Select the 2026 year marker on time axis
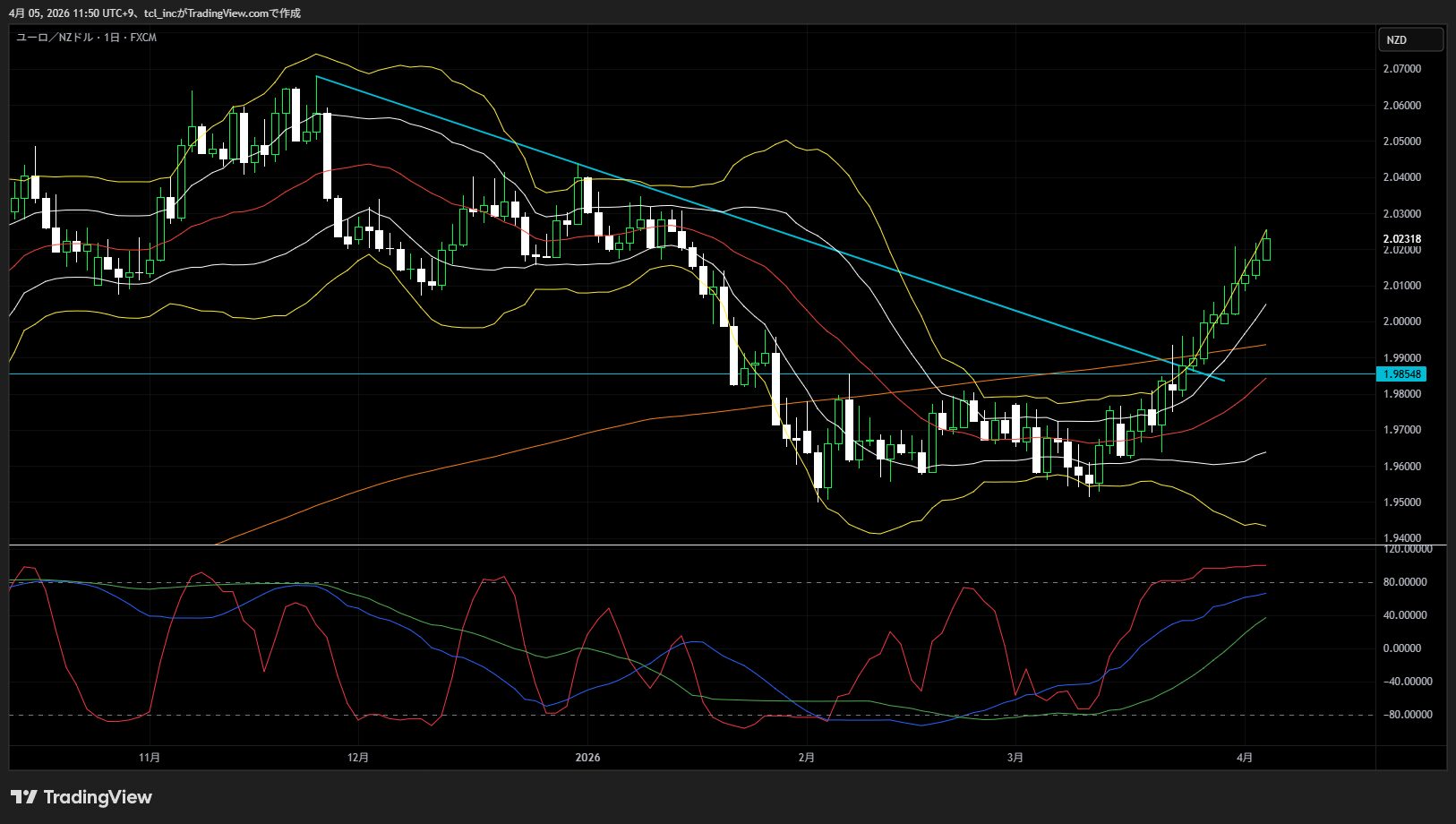 587,758
